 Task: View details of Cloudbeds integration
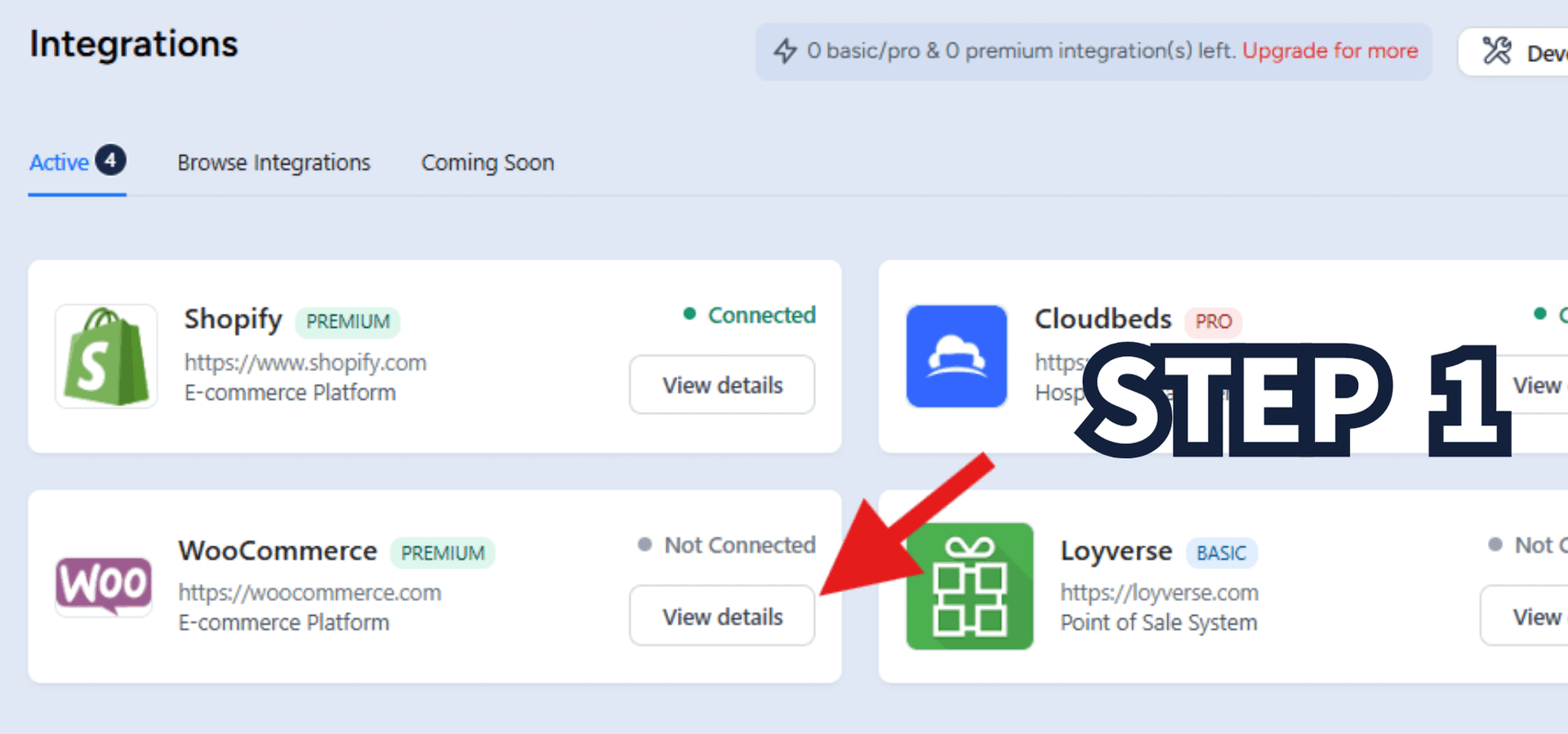[x=1535, y=385]
